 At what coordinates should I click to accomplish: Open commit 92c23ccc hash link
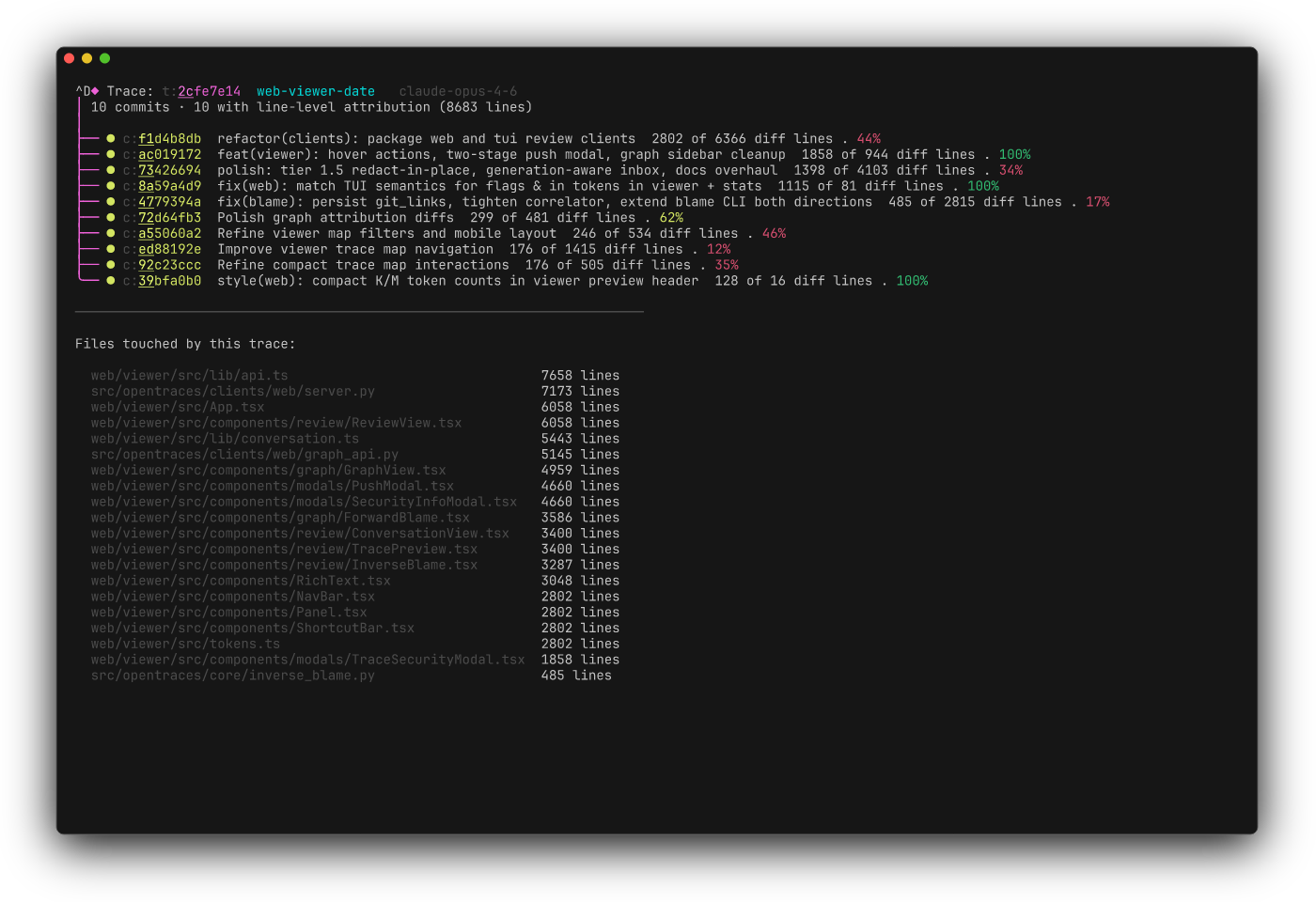click(169, 265)
